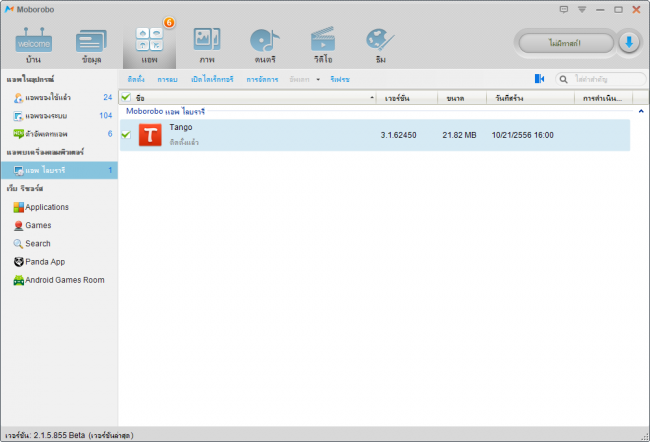Click the blue panel toggle icon beside search
Screen dimensions: 650x442
[x=539, y=78]
